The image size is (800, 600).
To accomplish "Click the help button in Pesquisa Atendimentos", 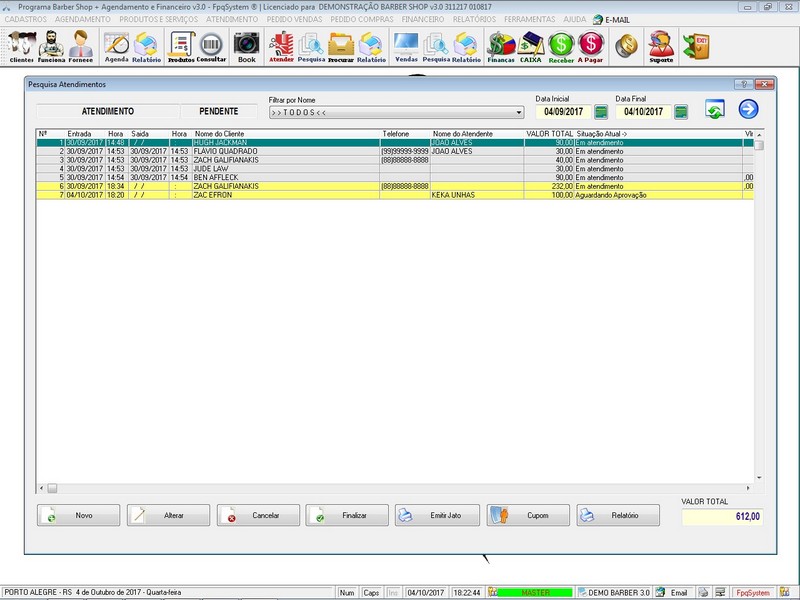I will (743, 84).
